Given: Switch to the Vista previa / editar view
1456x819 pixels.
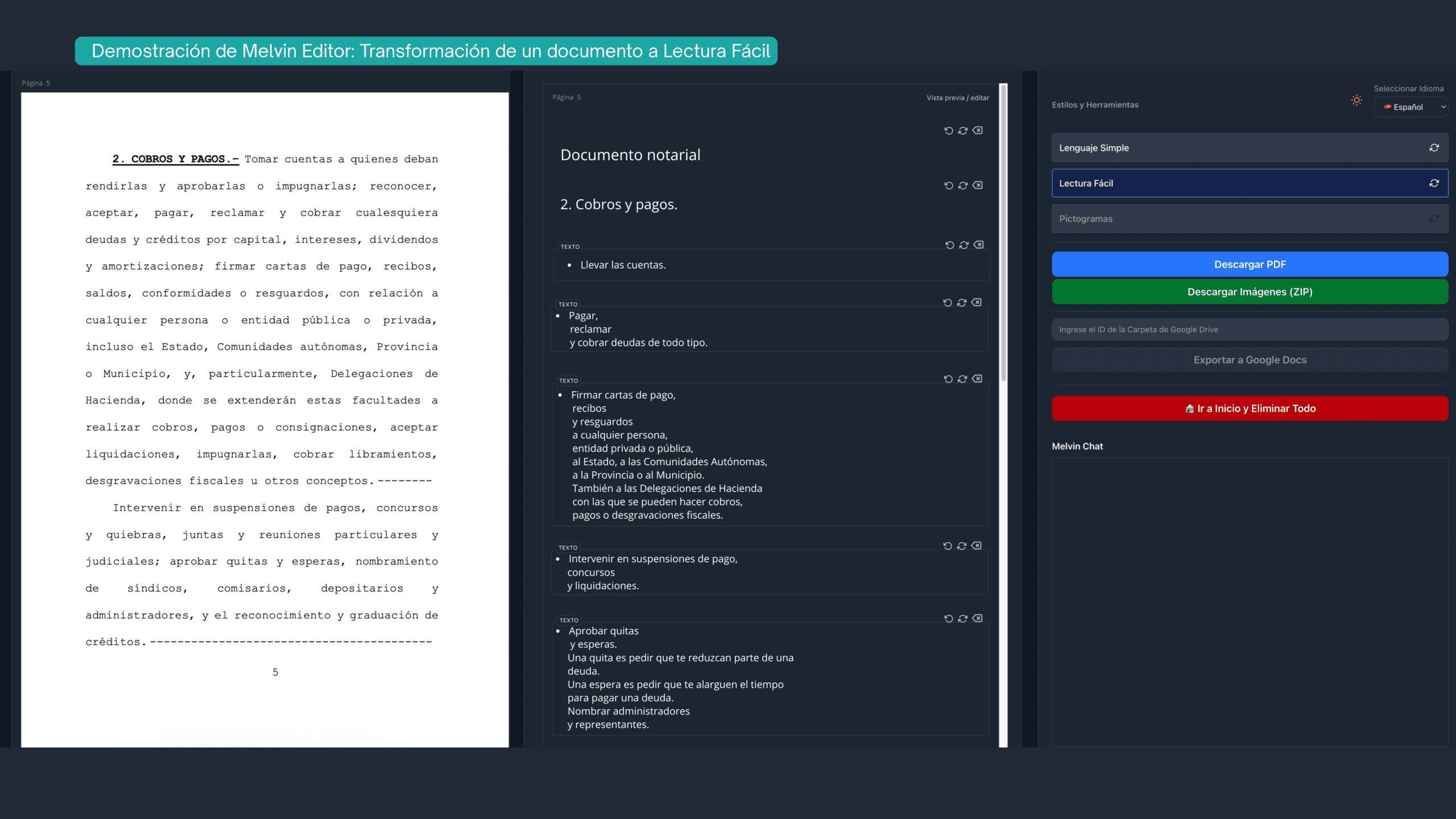Looking at the screenshot, I should [x=958, y=97].
